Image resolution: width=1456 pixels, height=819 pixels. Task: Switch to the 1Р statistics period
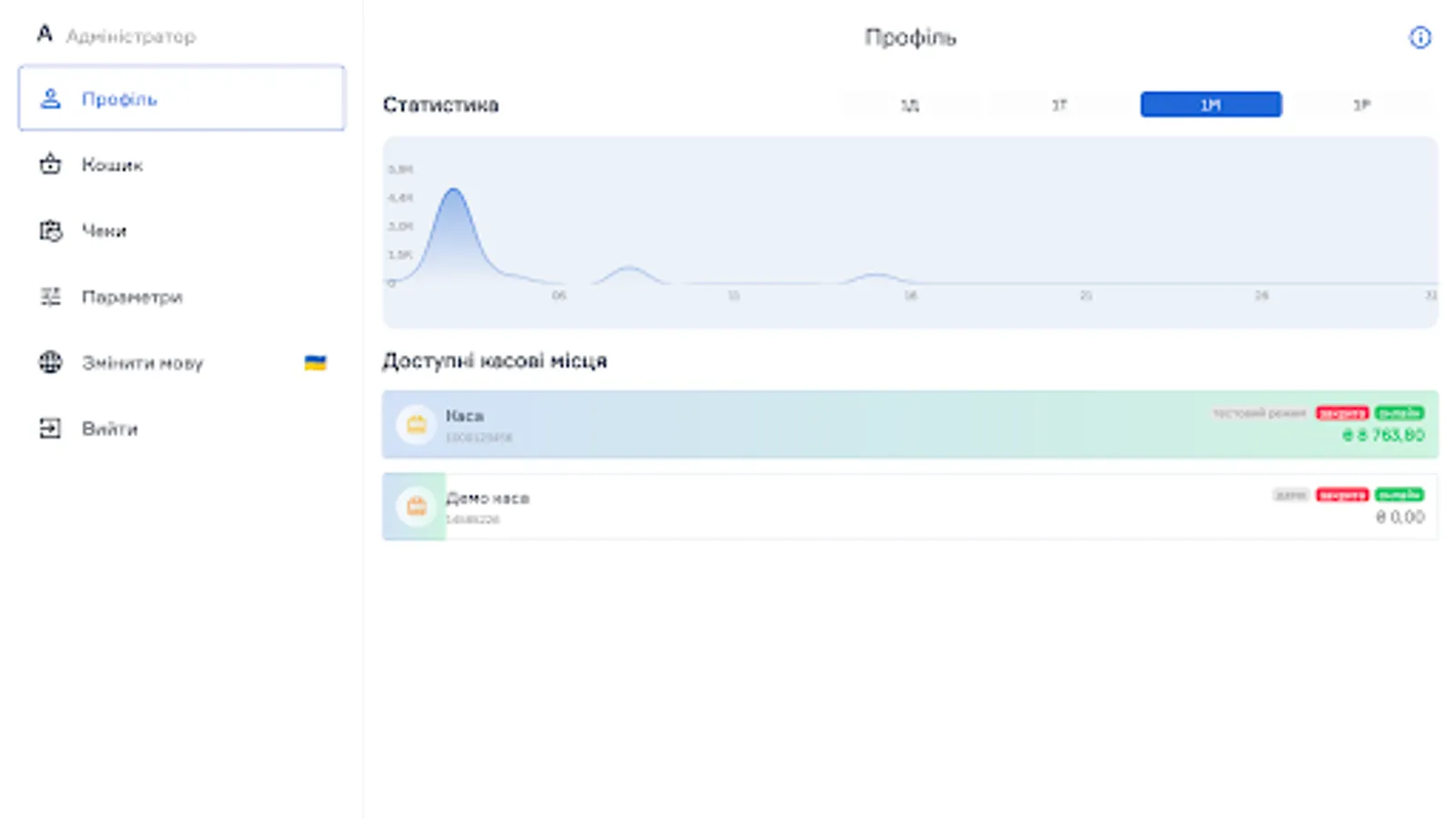[1361, 105]
